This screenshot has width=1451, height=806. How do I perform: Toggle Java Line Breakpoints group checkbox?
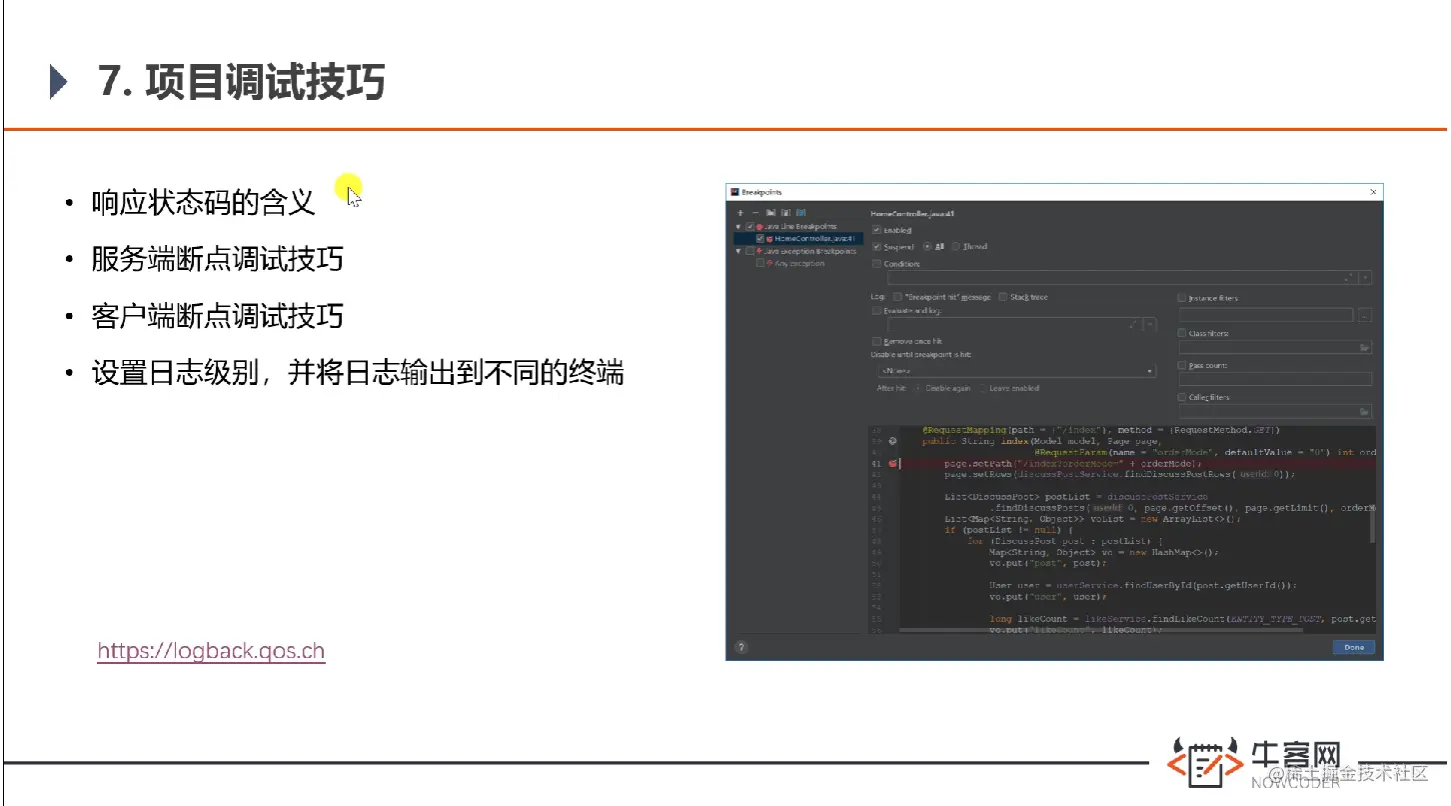(750, 227)
